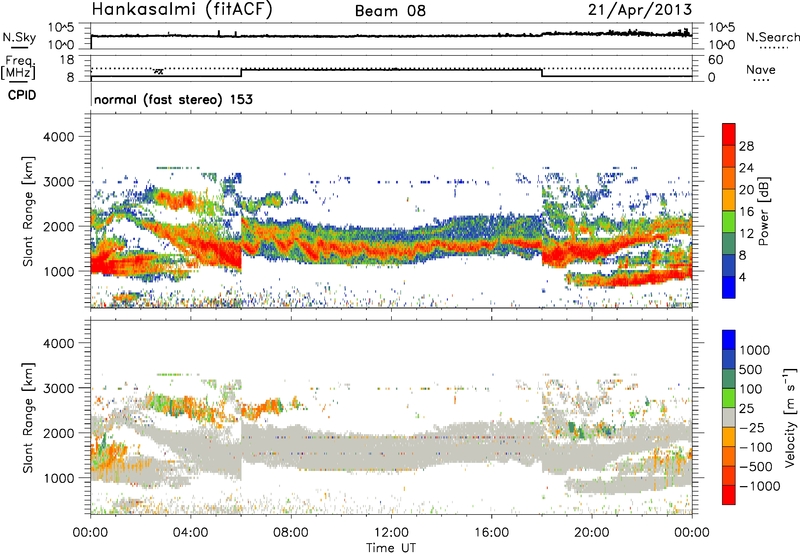Click the "16" power color bar label

(746, 212)
